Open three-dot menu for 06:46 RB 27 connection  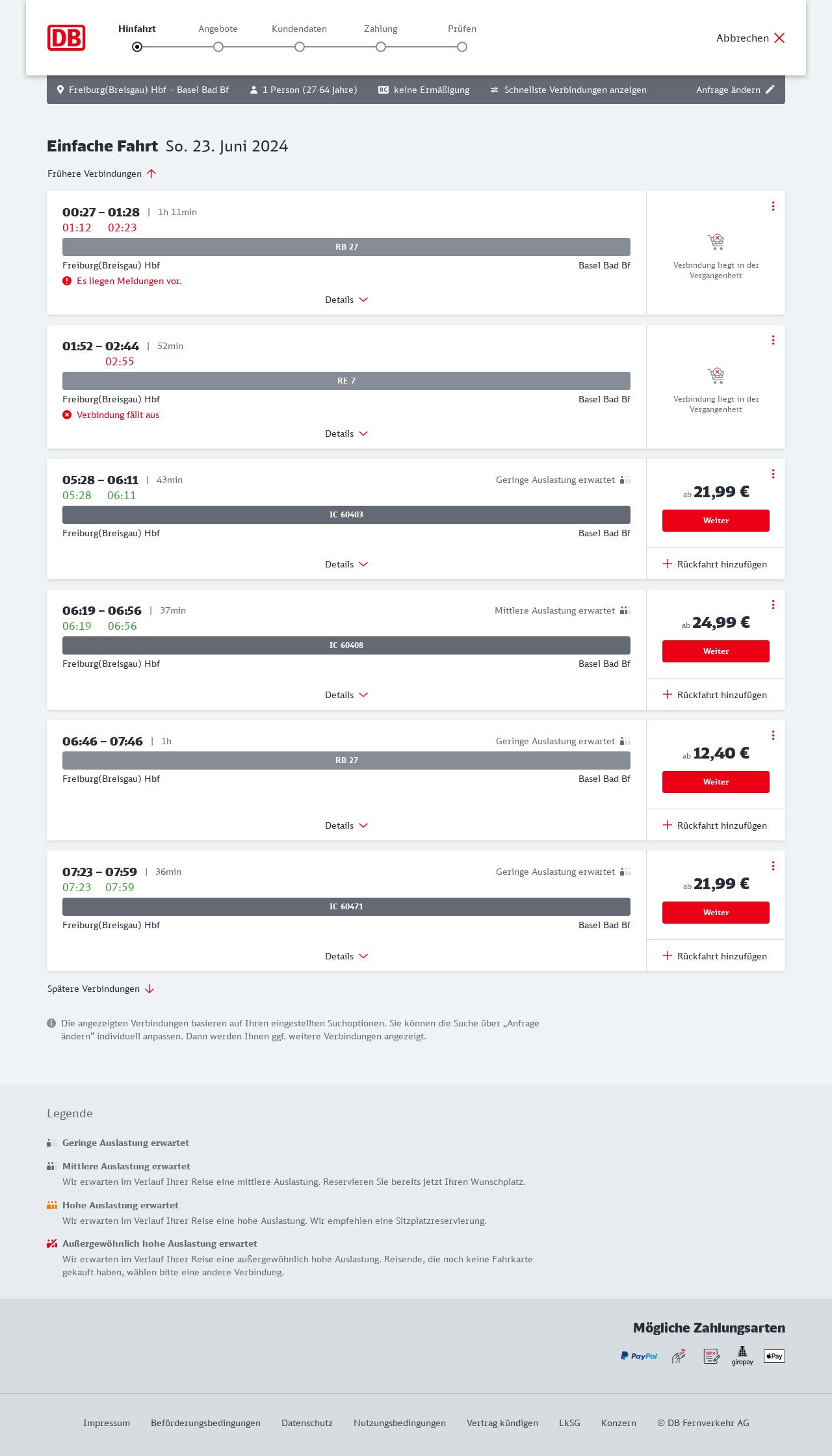coord(773,735)
